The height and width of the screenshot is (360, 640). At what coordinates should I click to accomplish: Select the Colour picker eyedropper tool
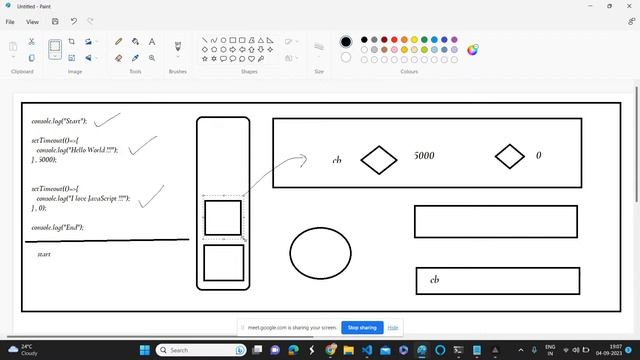click(135, 58)
